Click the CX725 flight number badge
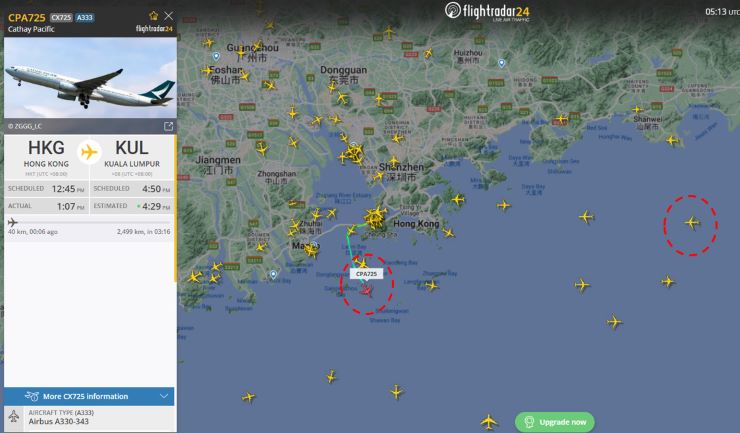Viewport: 740px width, 433px height. [x=61, y=18]
